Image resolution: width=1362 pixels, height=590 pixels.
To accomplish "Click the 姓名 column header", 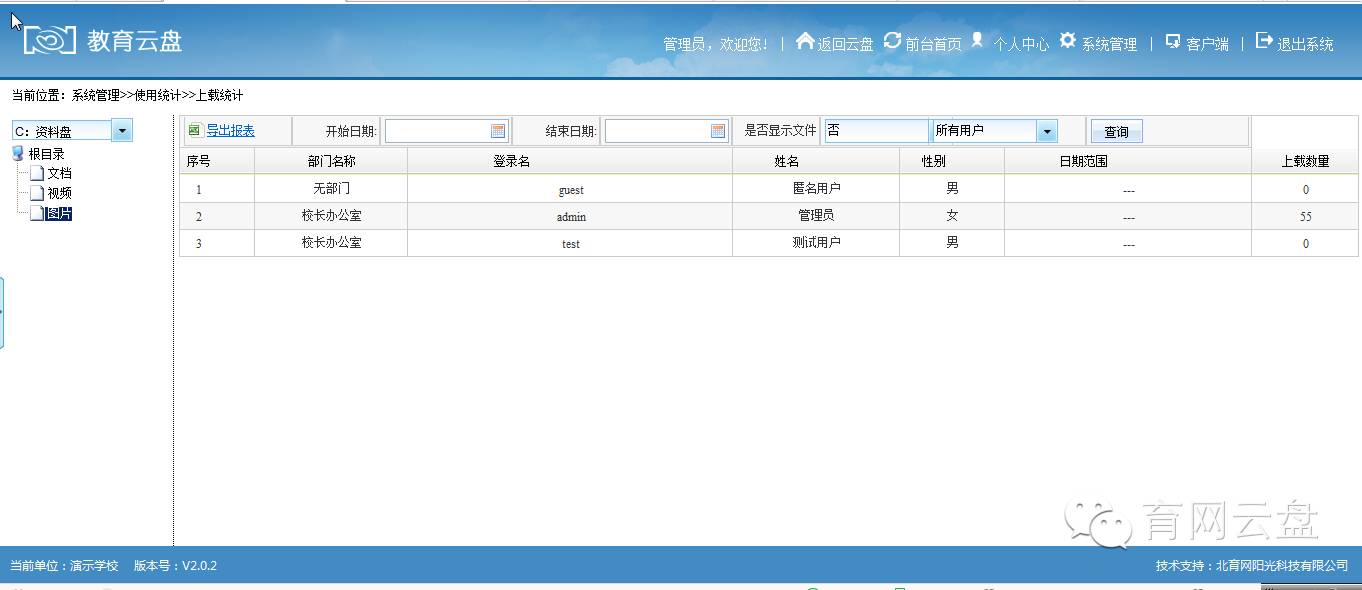I will pos(816,161).
